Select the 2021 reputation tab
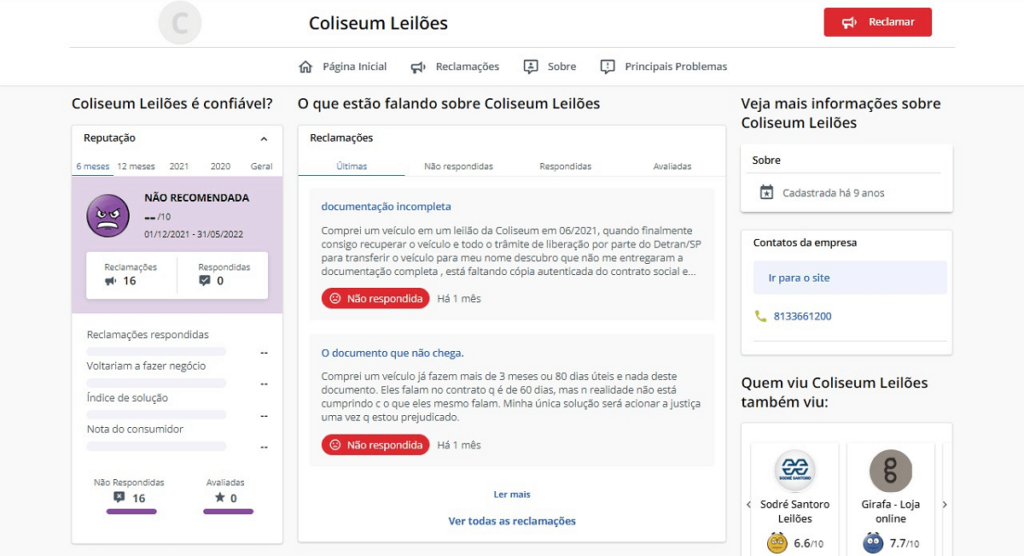 pyautogui.click(x=179, y=167)
